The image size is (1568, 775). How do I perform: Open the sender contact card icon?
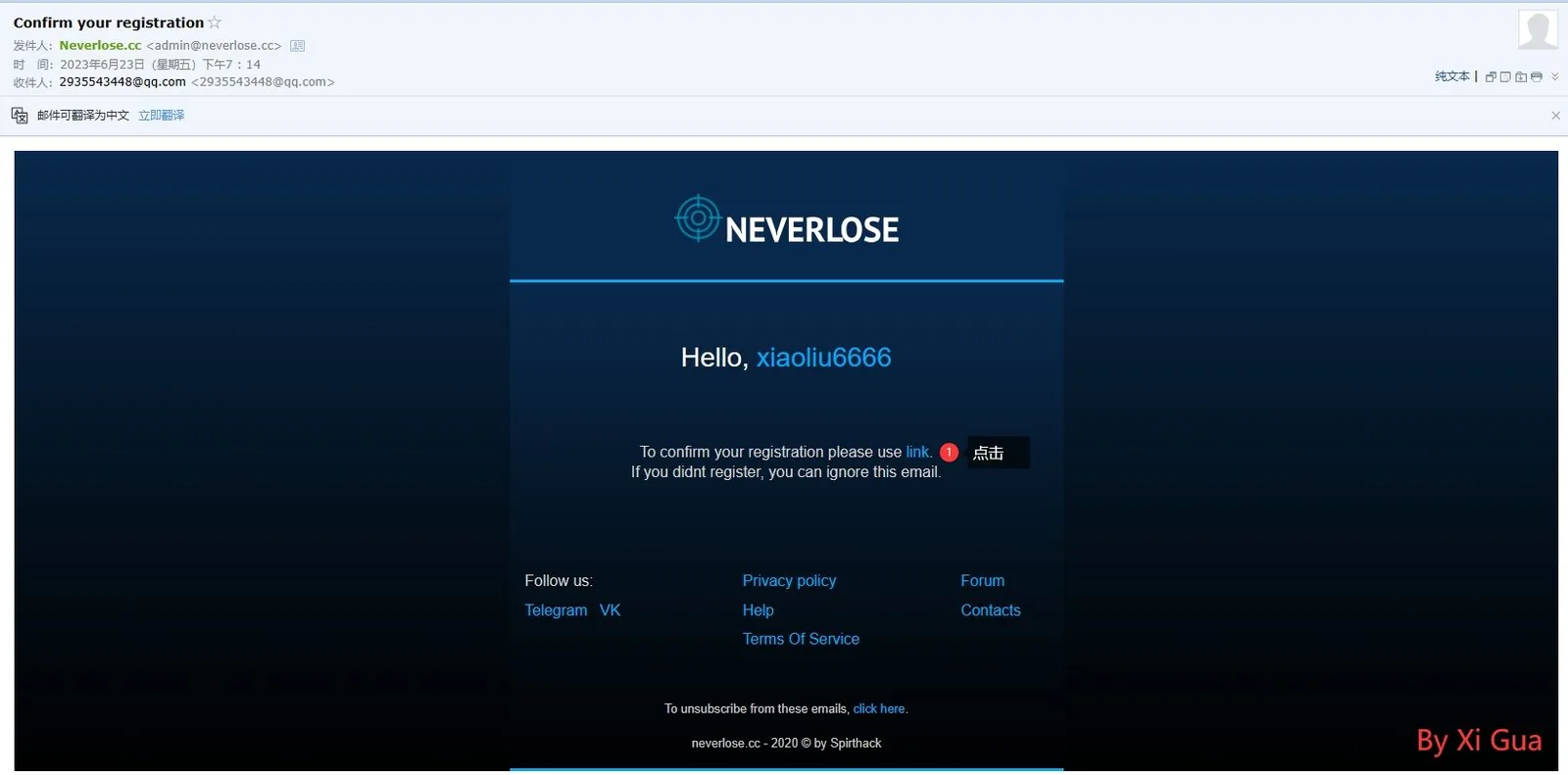click(298, 46)
